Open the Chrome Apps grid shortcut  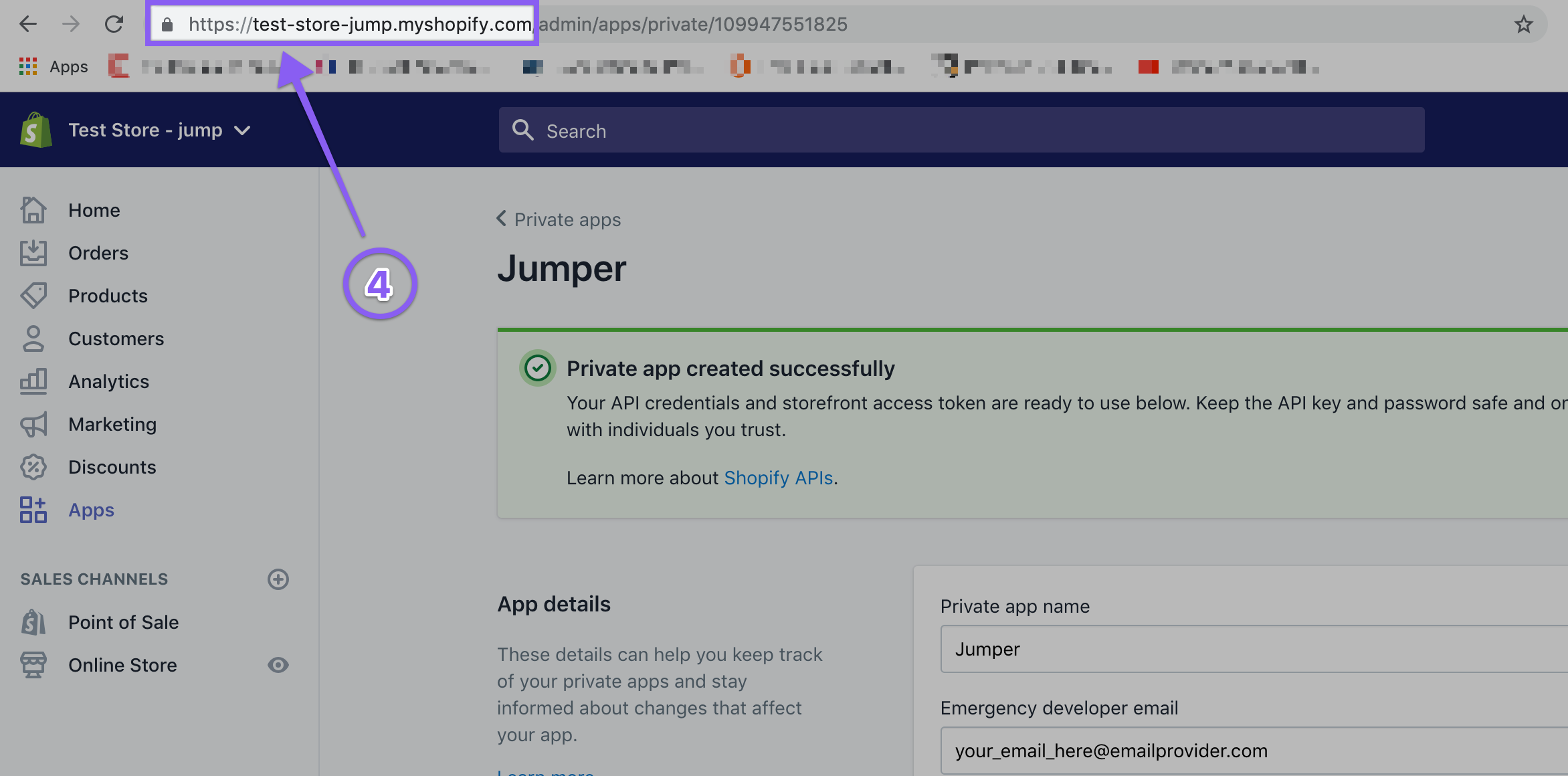28,66
